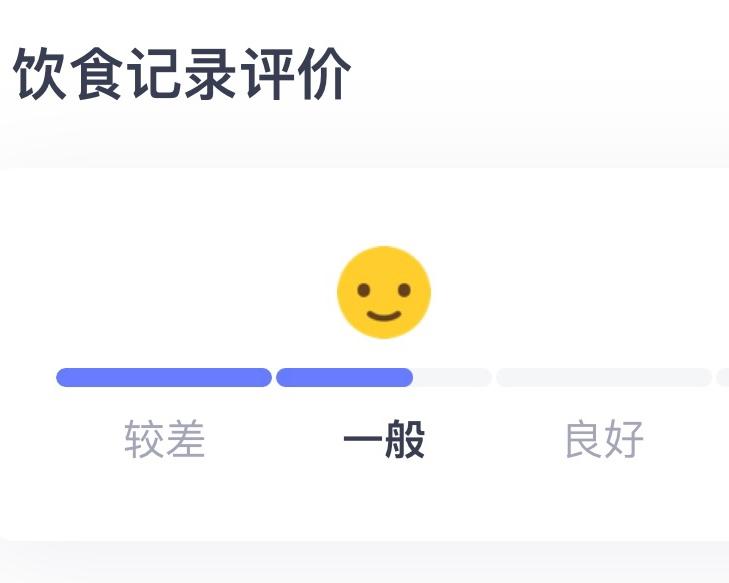Click the gray unfilled part of second segment
This screenshot has width=729, height=583.
(453, 377)
